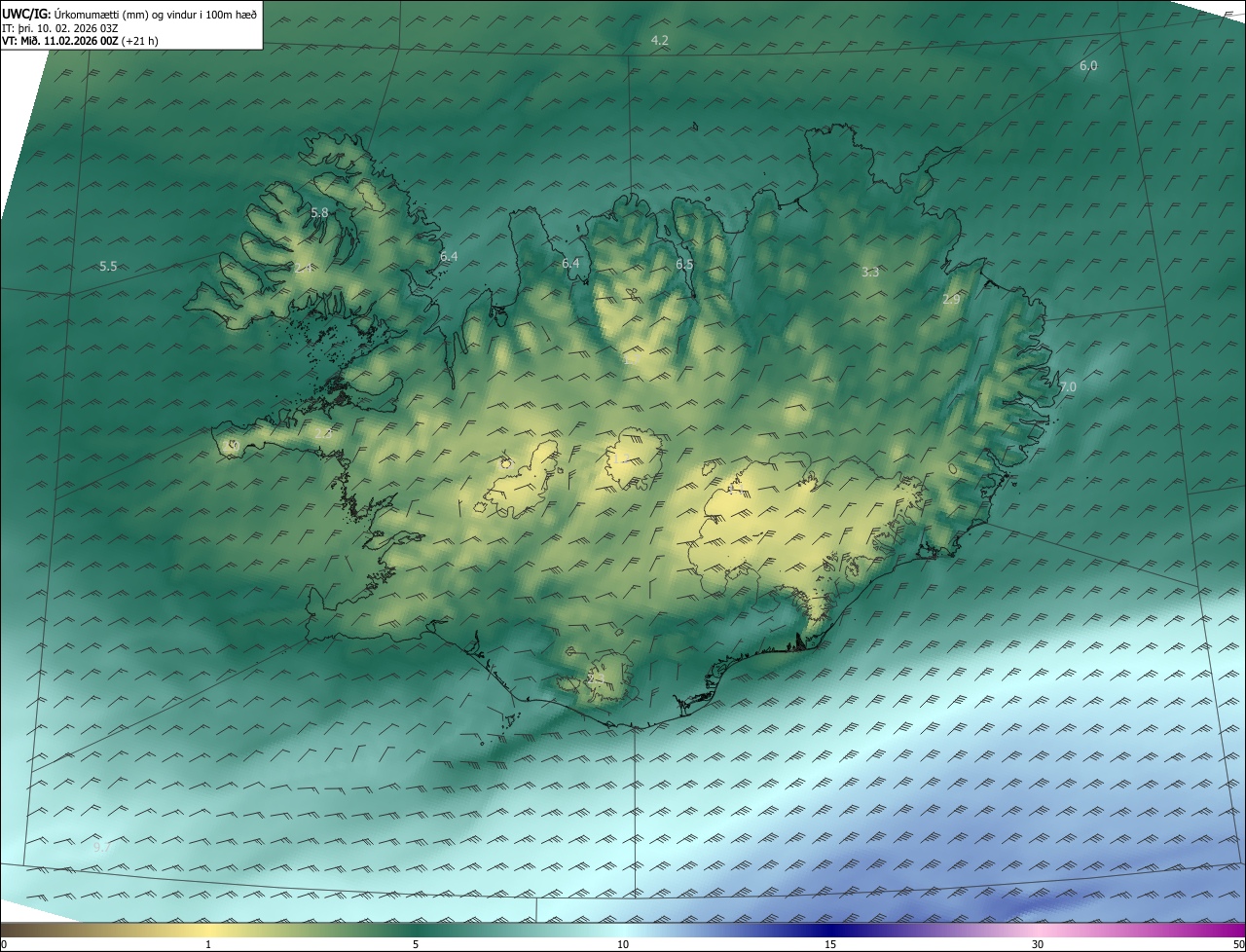Click the colorbar tick label 1
The height and width of the screenshot is (952, 1246).
(x=208, y=944)
